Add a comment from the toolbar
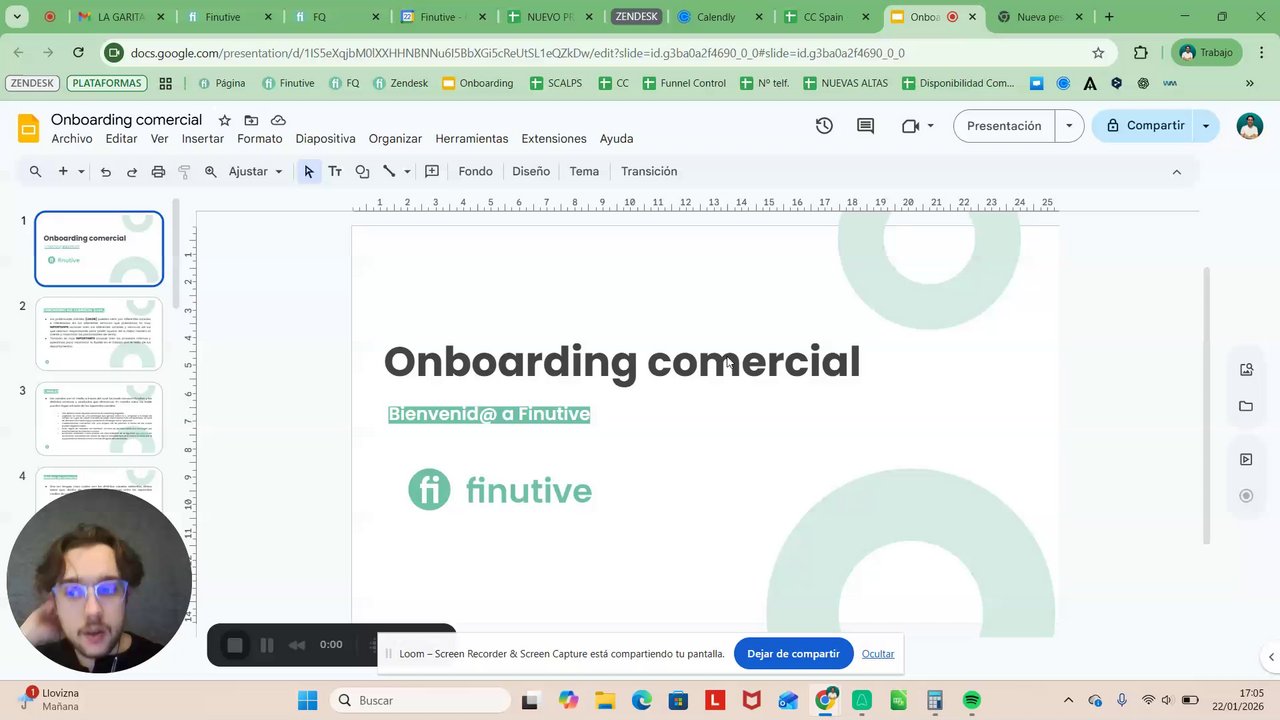The width and height of the screenshot is (1280, 720). pyautogui.click(x=432, y=172)
